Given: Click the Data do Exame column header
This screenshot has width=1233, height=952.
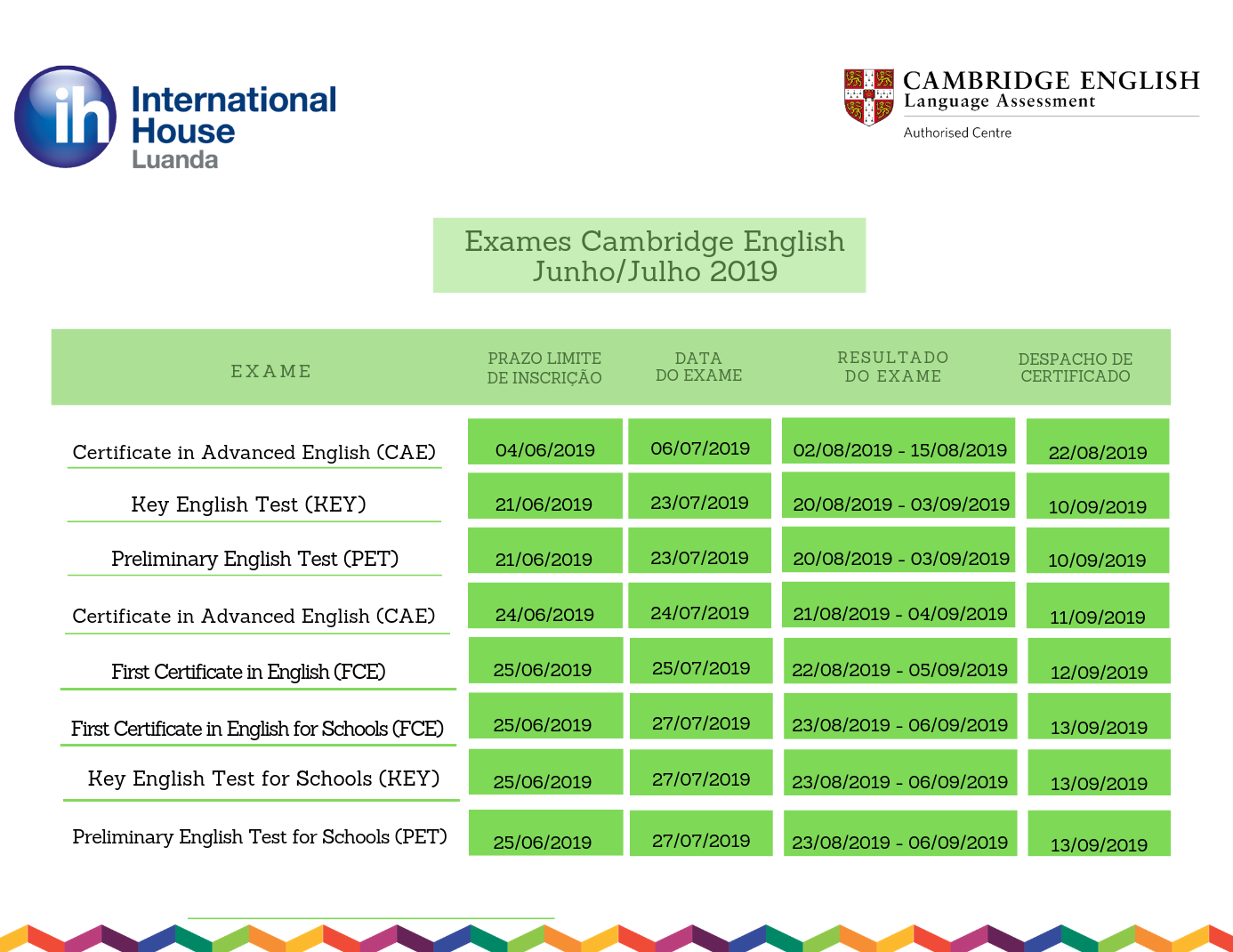Looking at the screenshot, I should pos(698,367).
